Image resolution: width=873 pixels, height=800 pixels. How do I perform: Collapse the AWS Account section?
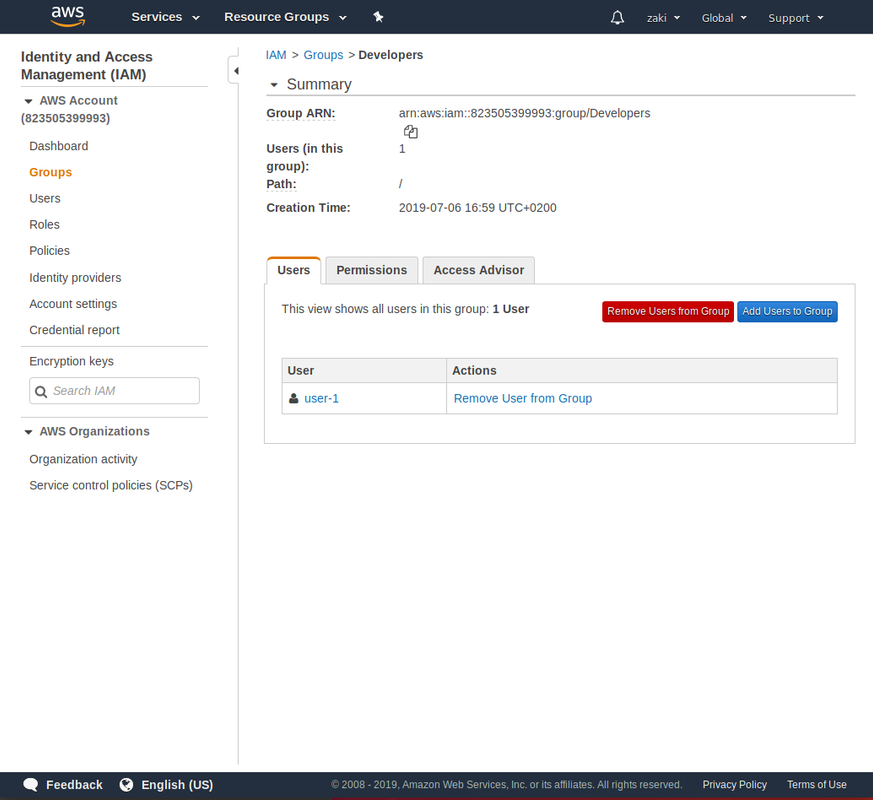point(28,101)
